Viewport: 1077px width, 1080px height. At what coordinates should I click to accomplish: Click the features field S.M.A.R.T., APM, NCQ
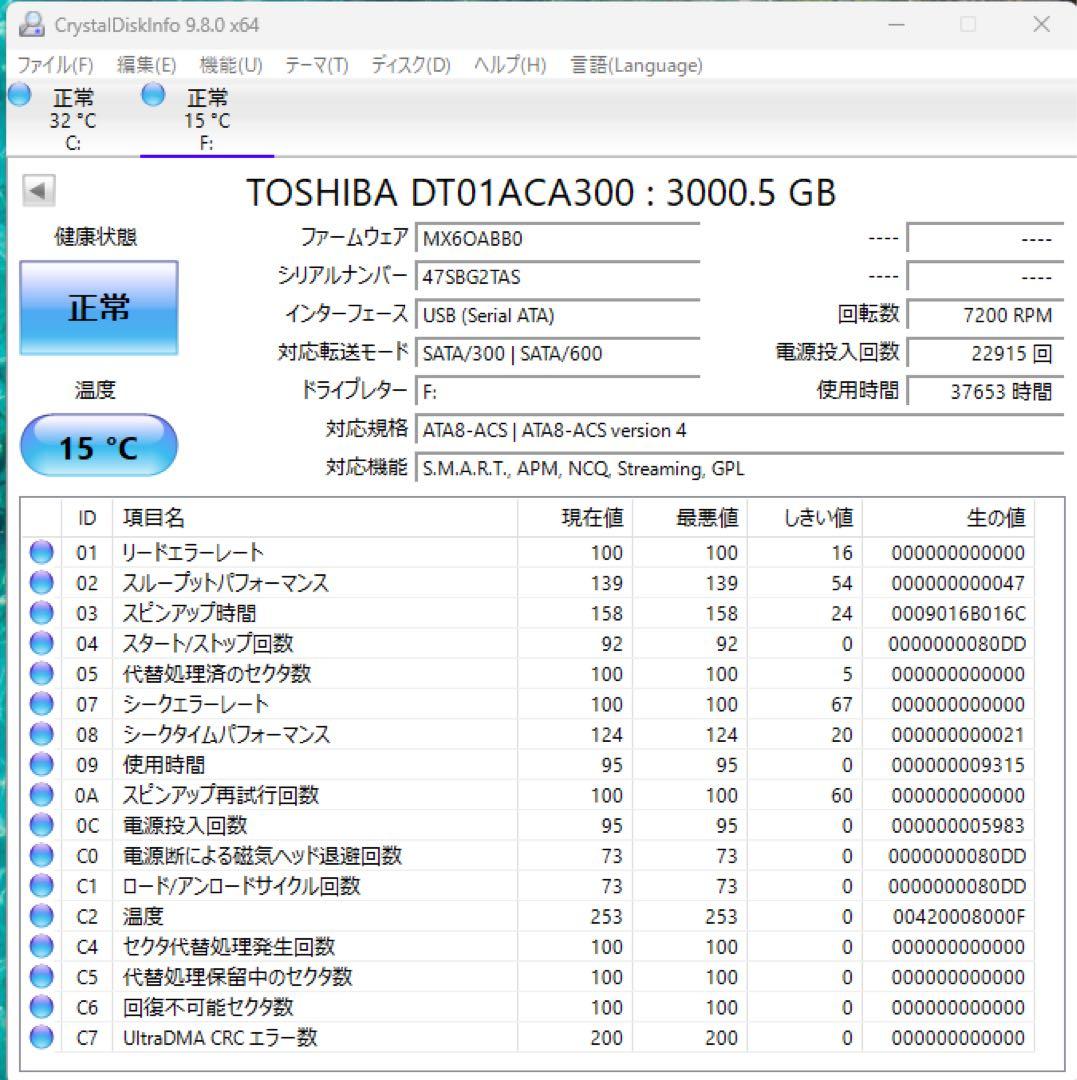coord(740,468)
